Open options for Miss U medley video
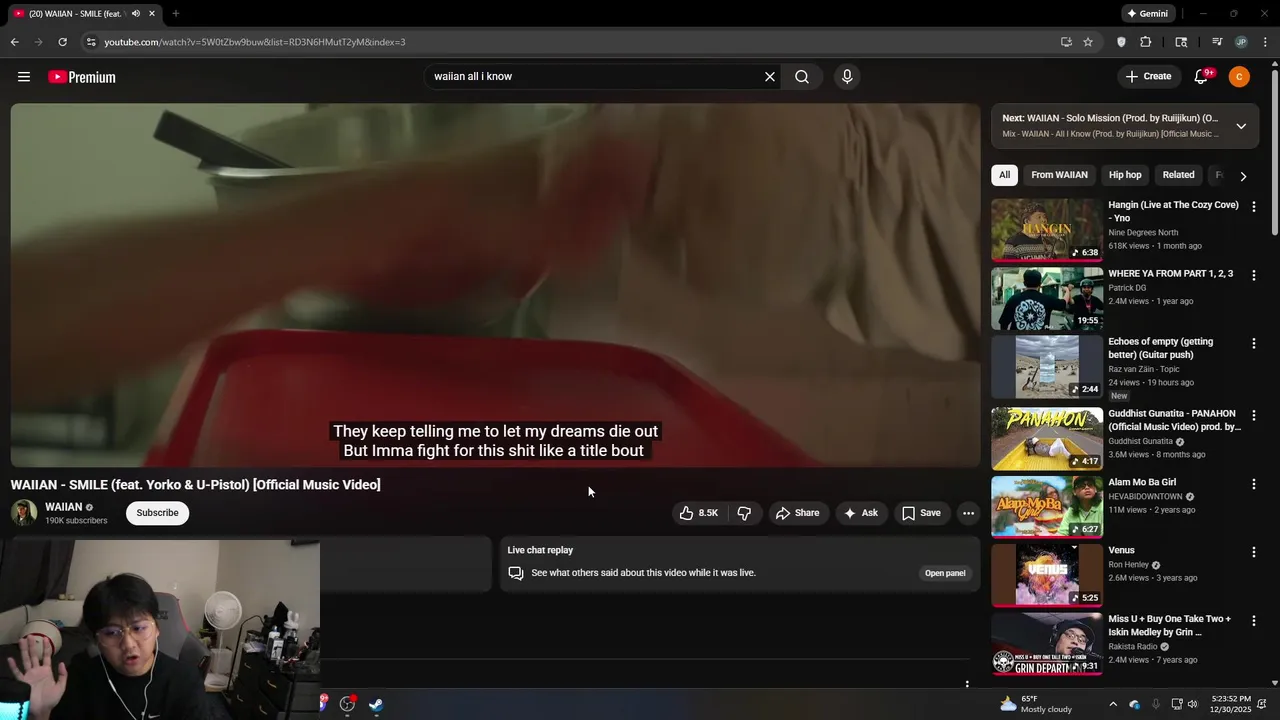The width and height of the screenshot is (1280, 720). pyautogui.click(x=1254, y=621)
